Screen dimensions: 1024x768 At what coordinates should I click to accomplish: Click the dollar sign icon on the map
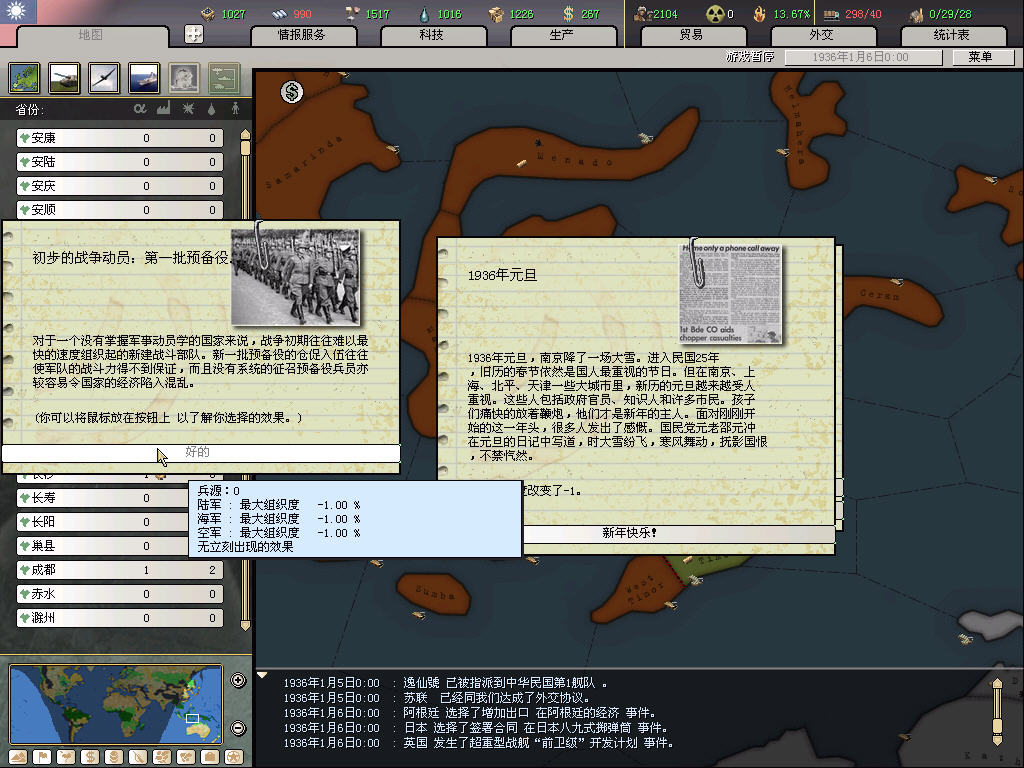click(292, 92)
